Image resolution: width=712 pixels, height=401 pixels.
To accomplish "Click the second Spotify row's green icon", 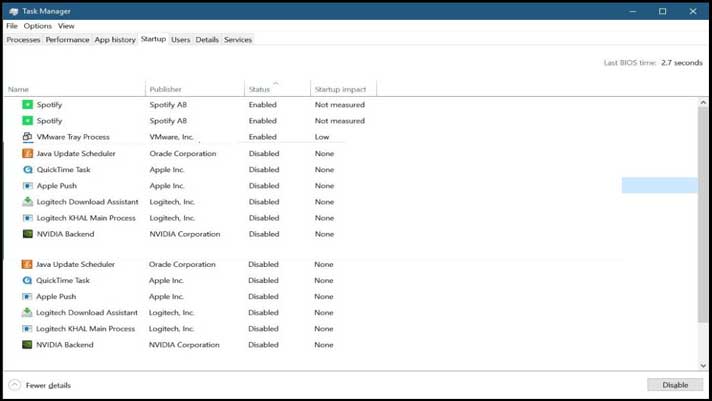I will [27, 121].
